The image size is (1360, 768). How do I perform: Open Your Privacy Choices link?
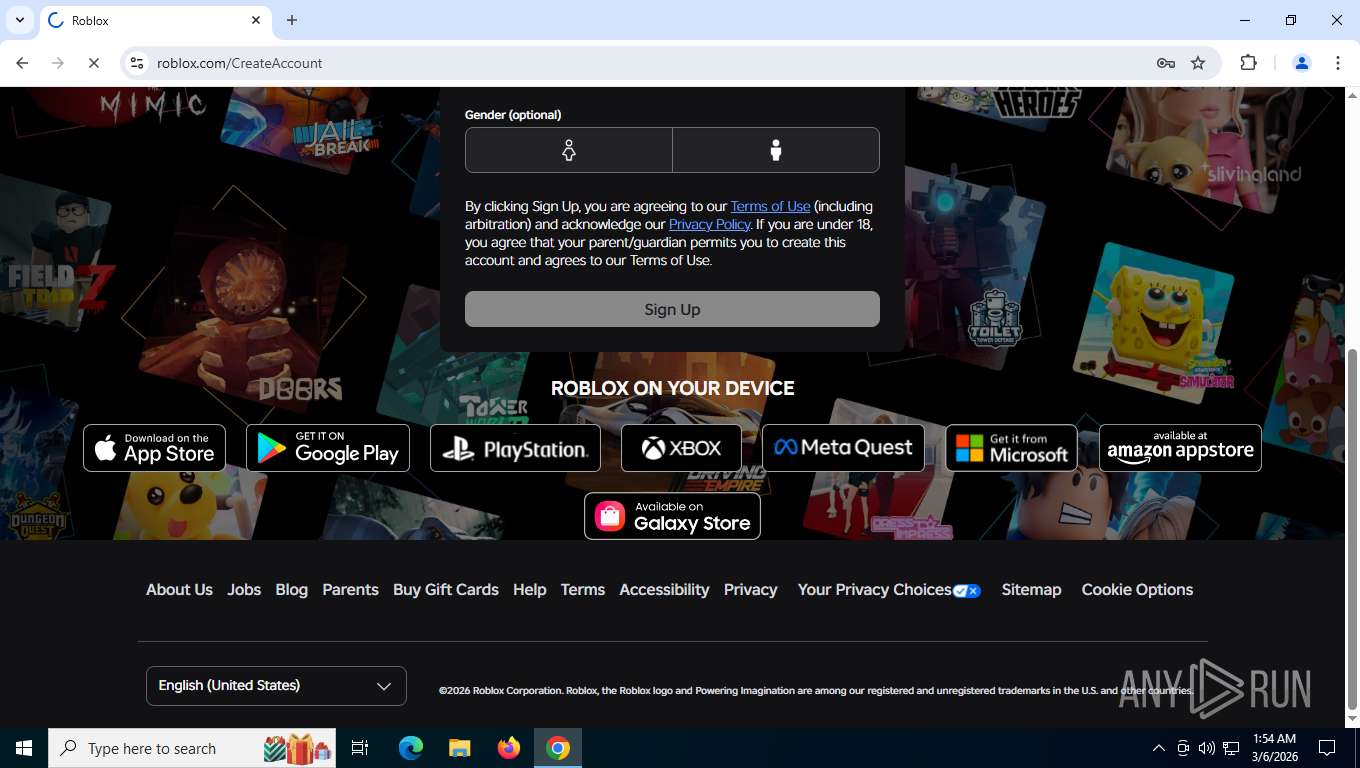(x=889, y=589)
